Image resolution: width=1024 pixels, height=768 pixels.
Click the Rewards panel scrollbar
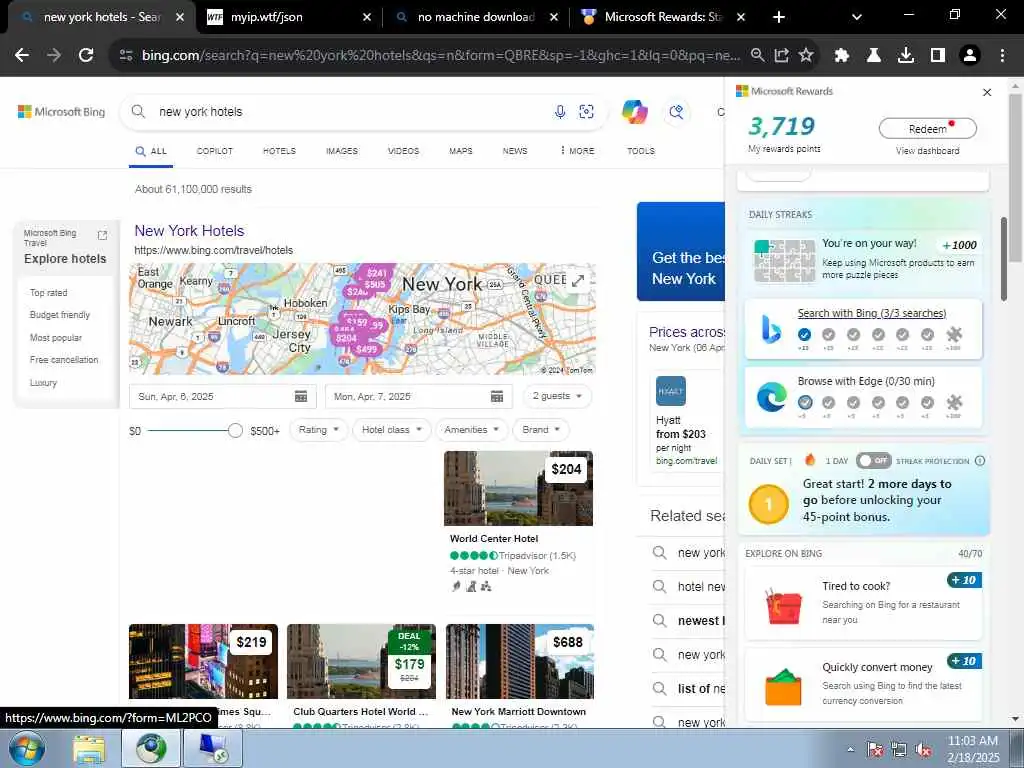pos(1004,259)
